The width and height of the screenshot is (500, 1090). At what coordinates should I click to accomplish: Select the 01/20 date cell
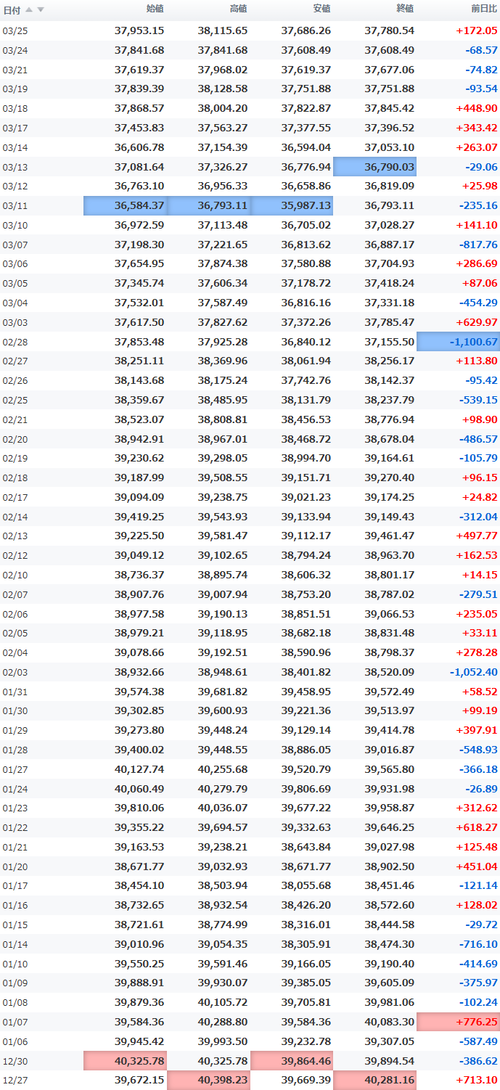point(14,866)
